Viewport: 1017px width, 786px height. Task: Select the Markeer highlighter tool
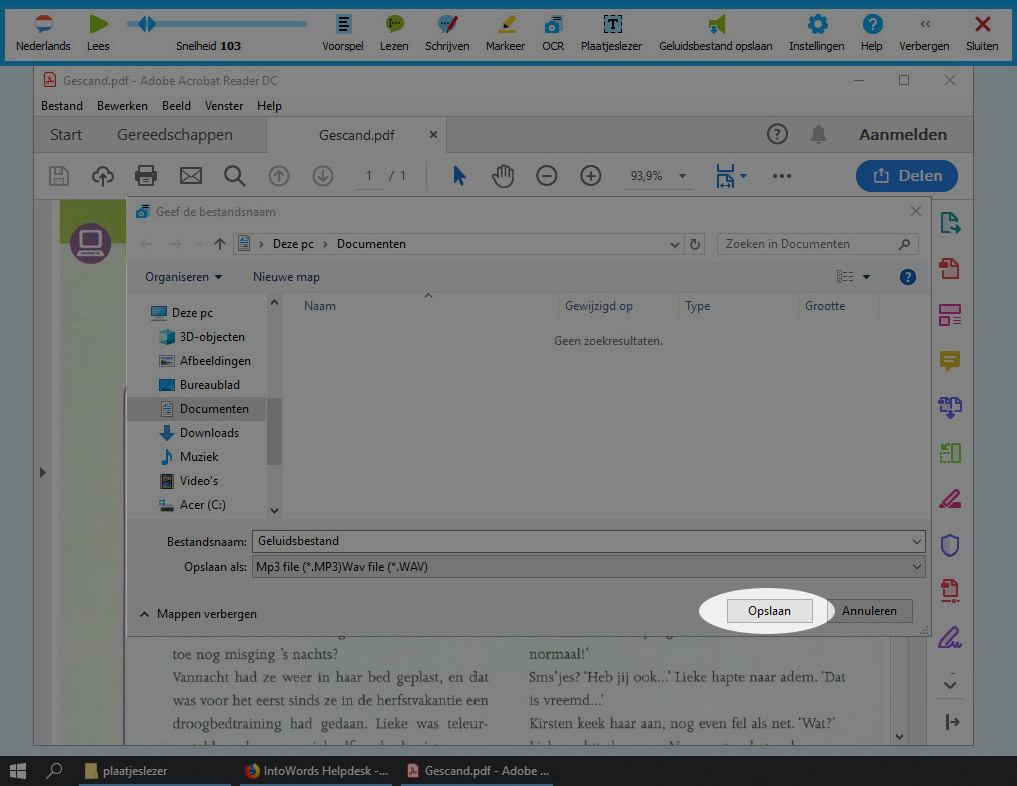pyautogui.click(x=505, y=24)
